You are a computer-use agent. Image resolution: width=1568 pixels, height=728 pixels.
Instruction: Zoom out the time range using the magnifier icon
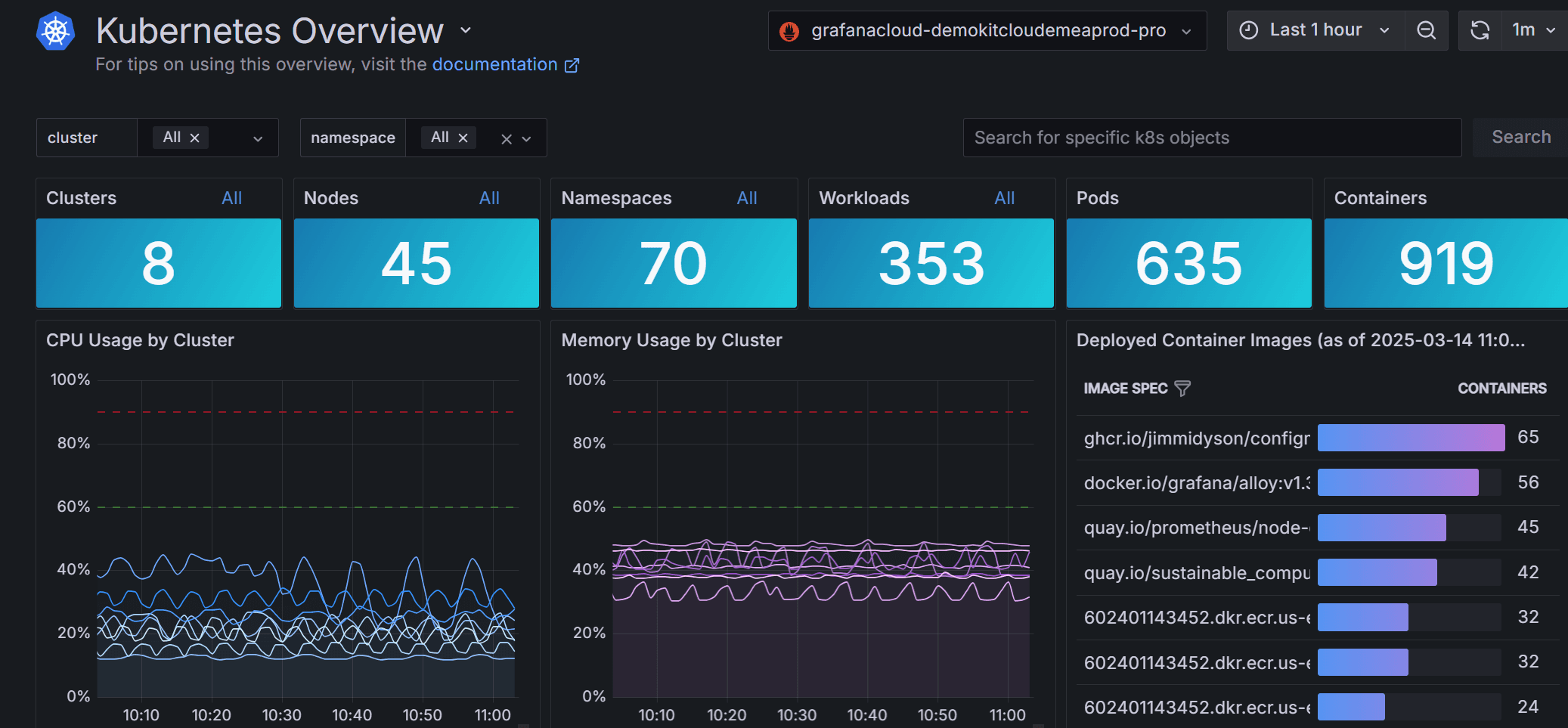tap(1427, 30)
